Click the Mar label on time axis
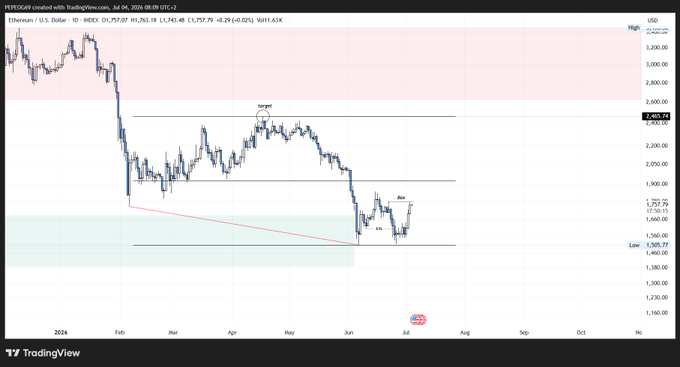The image size is (680, 367). click(x=173, y=332)
